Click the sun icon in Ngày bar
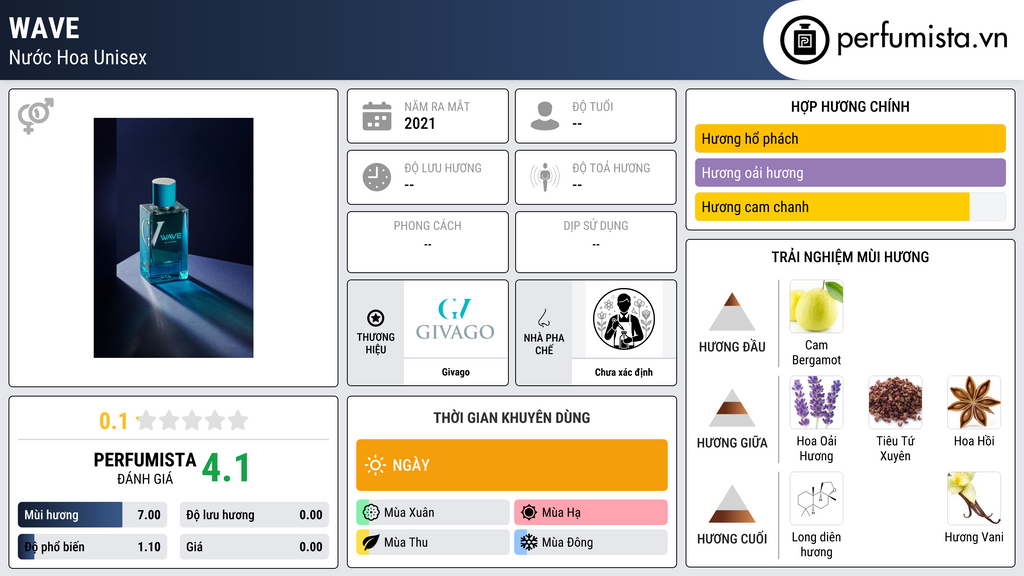The height and width of the screenshot is (576, 1024). (375, 465)
